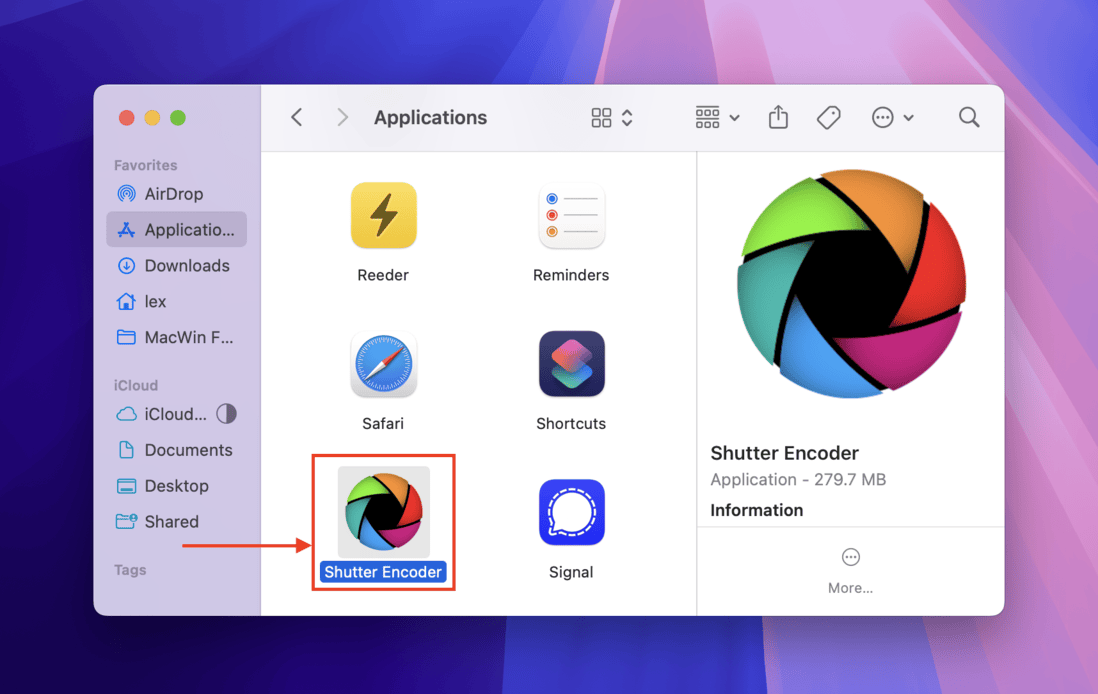Click the iCloud sidebar section heading
The width and height of the screenshot is (1098, 694).
coord(136,385)
